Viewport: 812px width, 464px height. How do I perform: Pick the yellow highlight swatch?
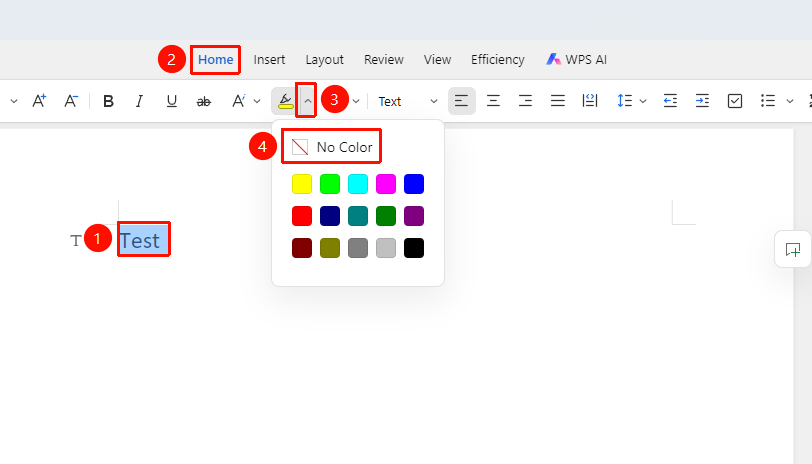[x=302, y=184]
